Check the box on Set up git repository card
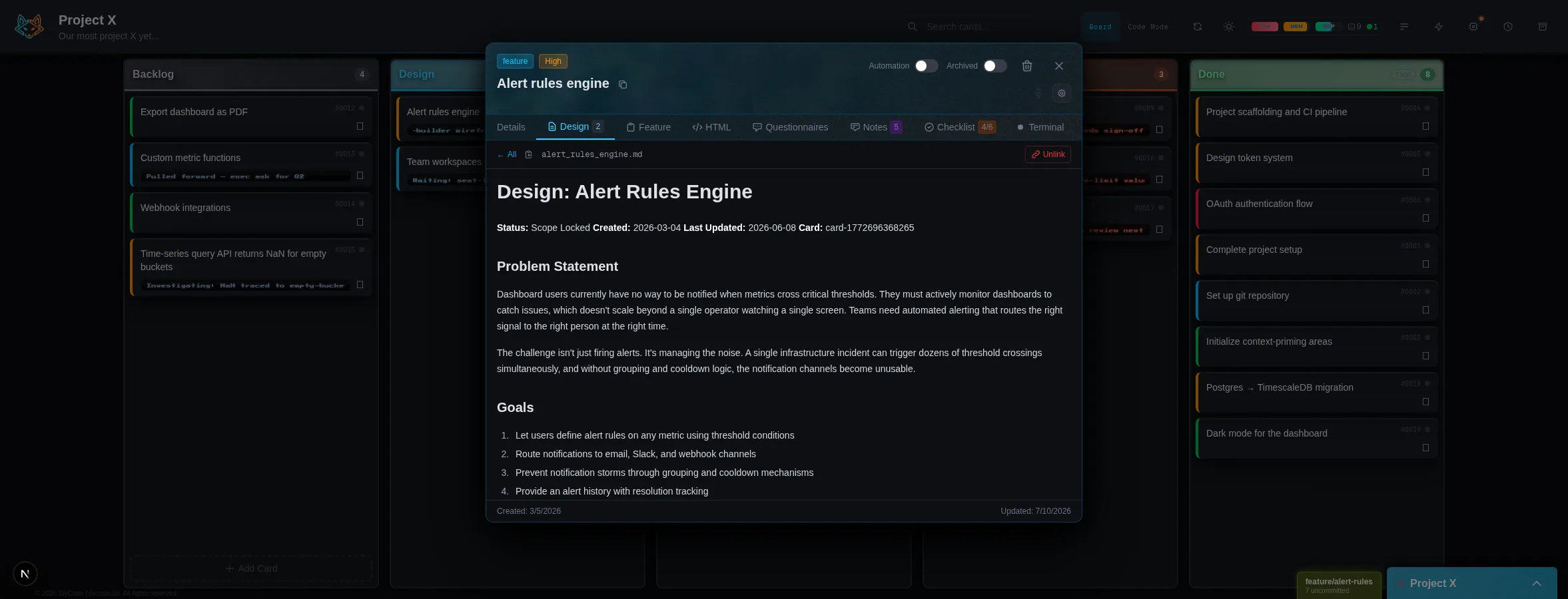This screenshot has width=1568, height=599. pos(1425,309)
